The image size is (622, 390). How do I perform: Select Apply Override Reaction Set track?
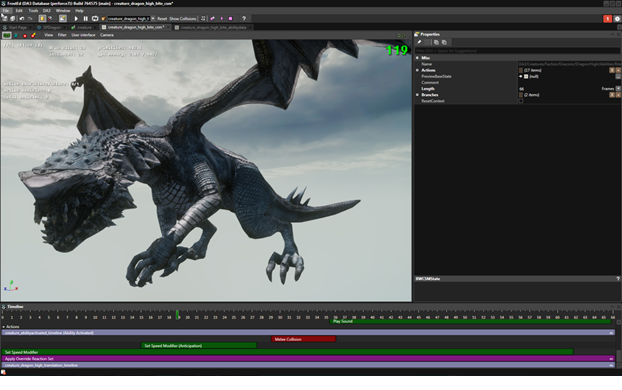(x=308, y=359)
